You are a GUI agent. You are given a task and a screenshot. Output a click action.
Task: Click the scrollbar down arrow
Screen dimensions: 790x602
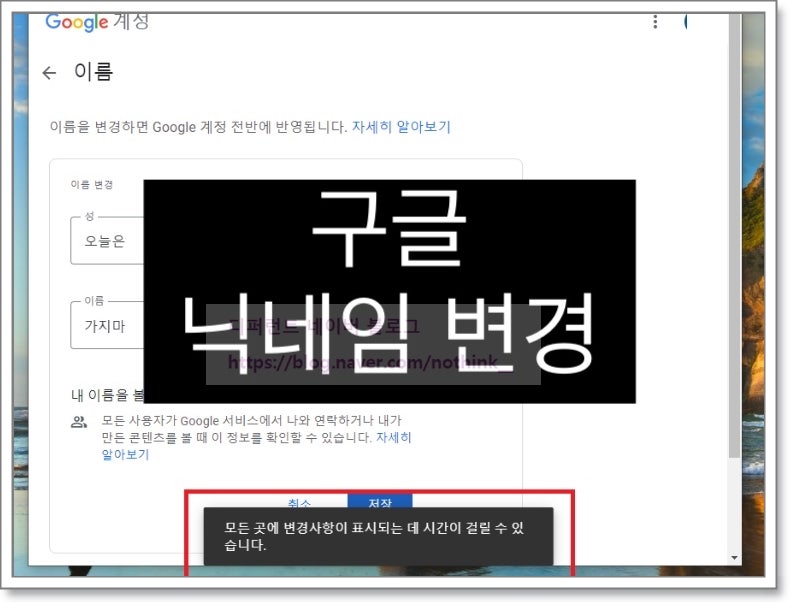[x=735, y=558]
